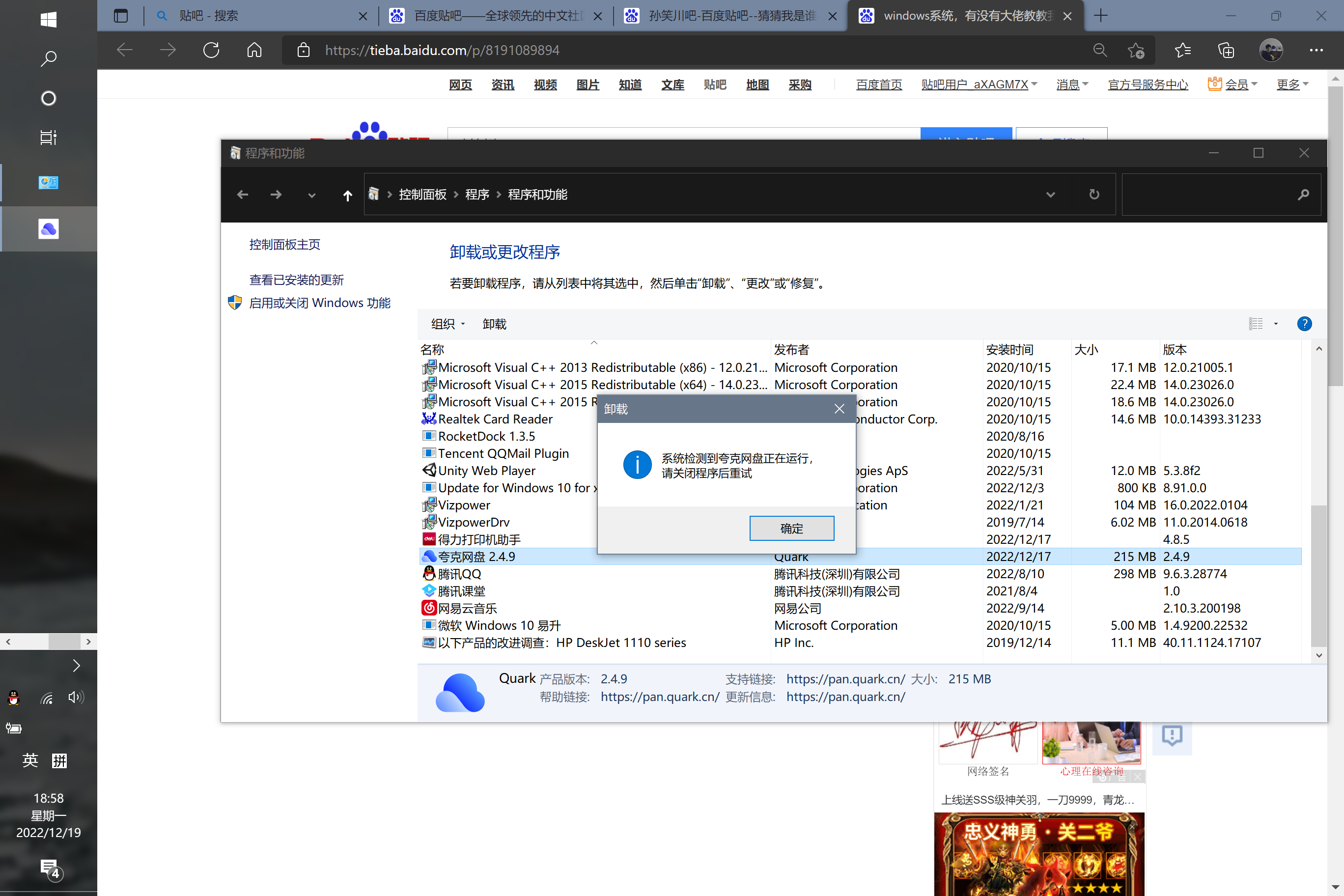Go back in 程序和功能 window

pos(242,195)
